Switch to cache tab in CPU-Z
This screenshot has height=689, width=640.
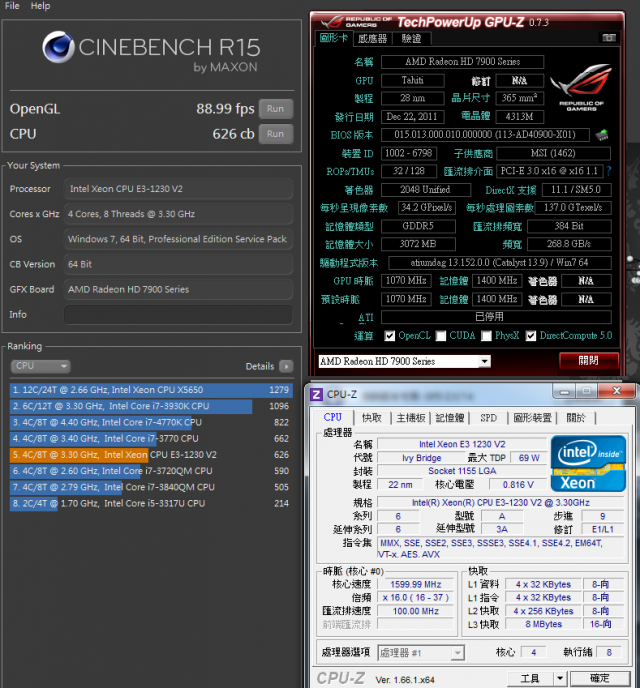point(371,418)
